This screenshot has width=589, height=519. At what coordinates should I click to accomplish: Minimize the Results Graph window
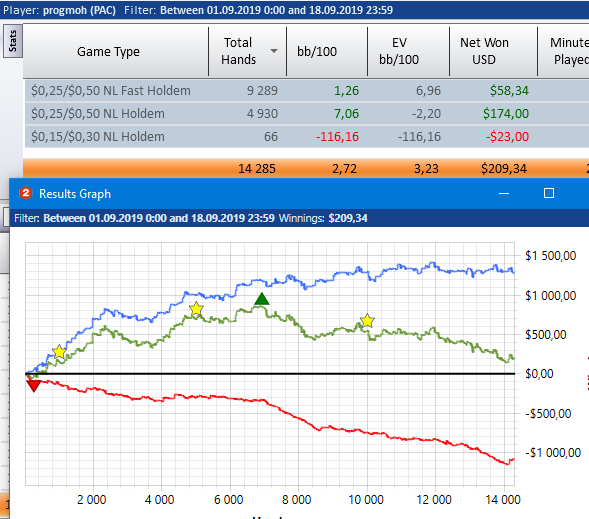tap(504, 193)
